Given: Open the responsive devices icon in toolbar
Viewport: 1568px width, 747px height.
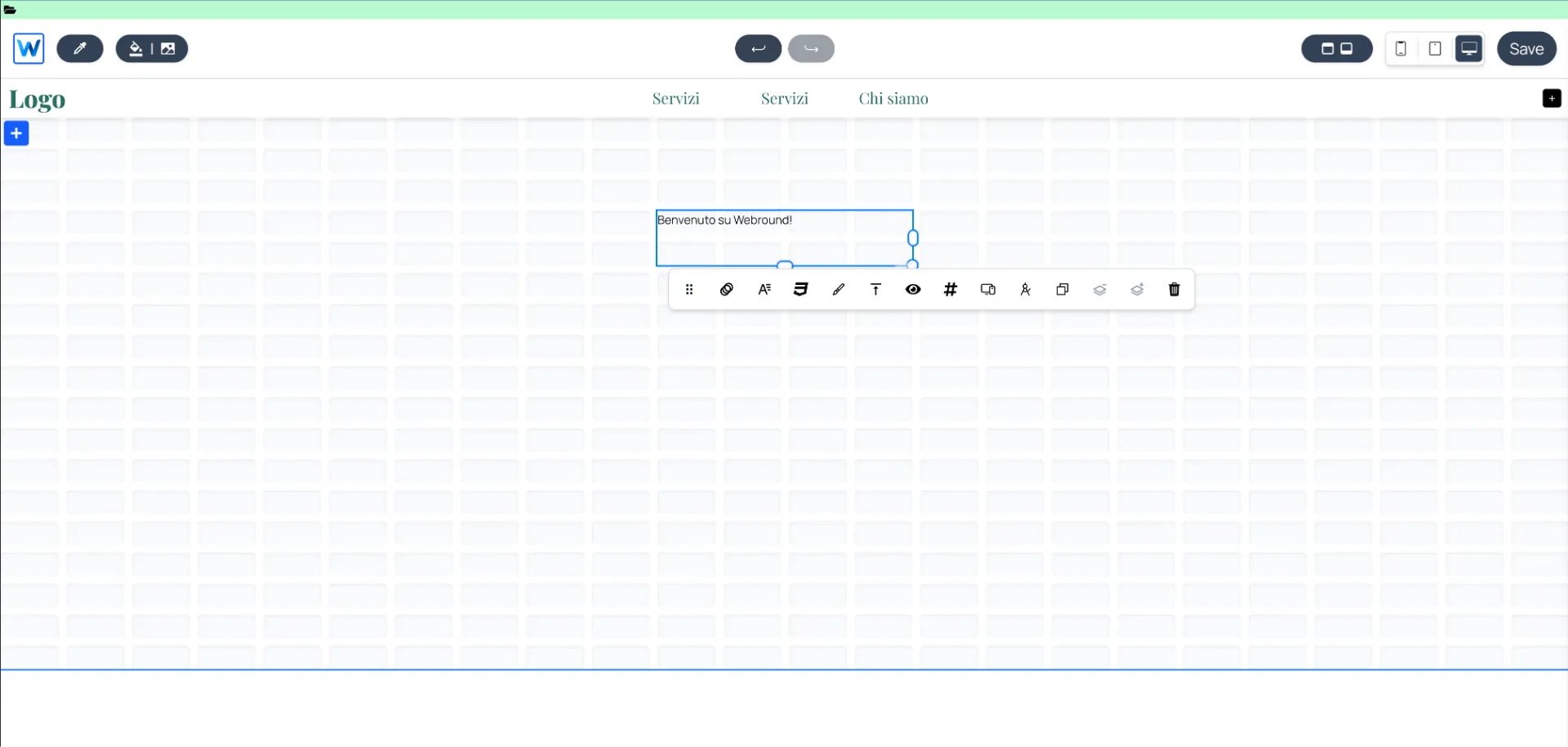Looking at the screenshot, I should 988,289.
